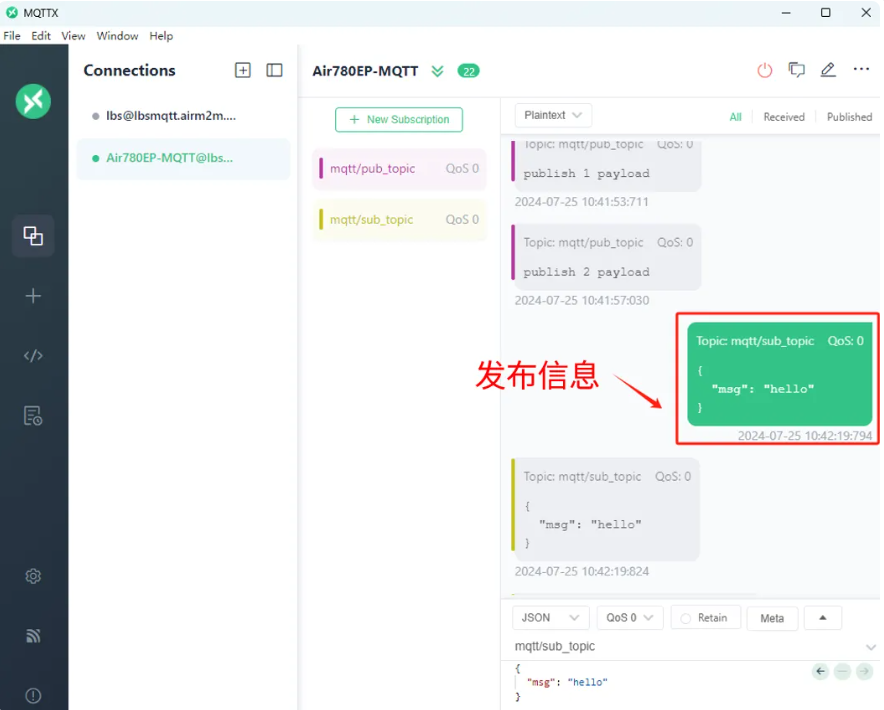The height and width of the screenshot is (710, 884).
Task: Click the MQTTX title bar app icon
Action: (12, 12)
